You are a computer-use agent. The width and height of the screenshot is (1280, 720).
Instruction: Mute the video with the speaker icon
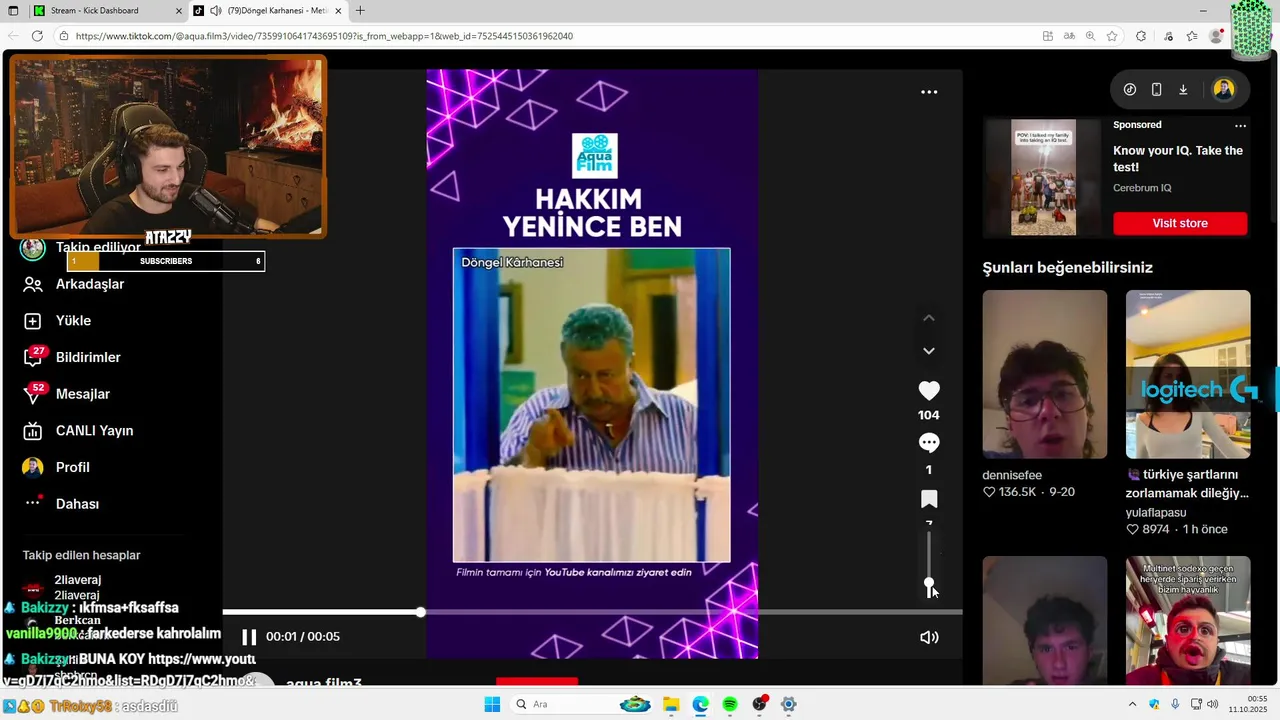point(929,637)
